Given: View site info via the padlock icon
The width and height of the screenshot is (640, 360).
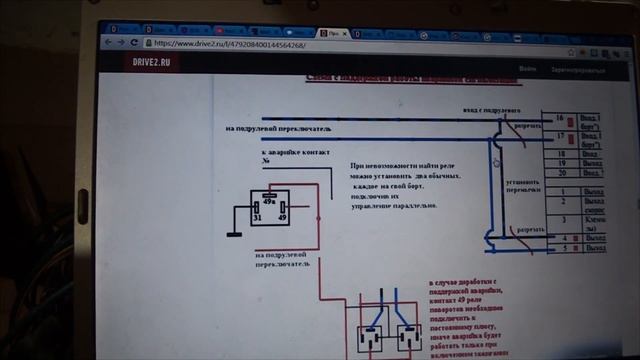Looking at the screenshot, I should coord(149,43).
